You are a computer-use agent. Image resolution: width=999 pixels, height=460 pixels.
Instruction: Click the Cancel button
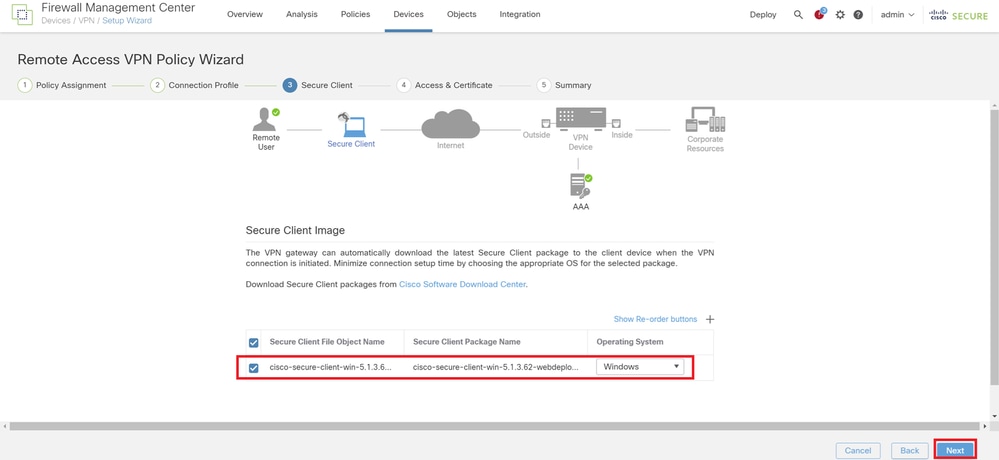click(x=858, y=450)
